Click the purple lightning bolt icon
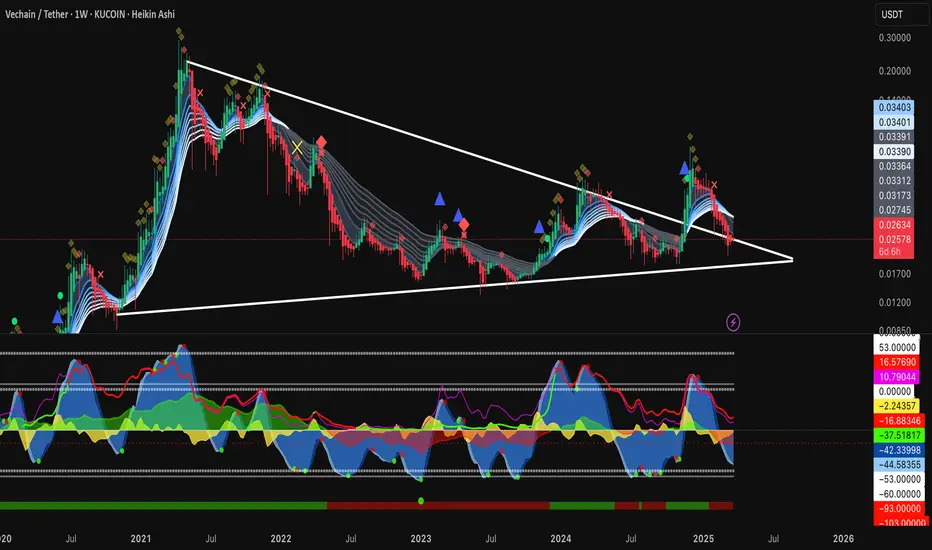 [x=733, y=322]
